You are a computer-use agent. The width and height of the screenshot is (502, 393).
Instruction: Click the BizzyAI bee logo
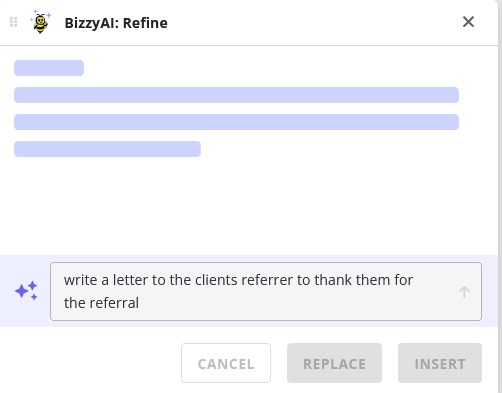[41, 22]
